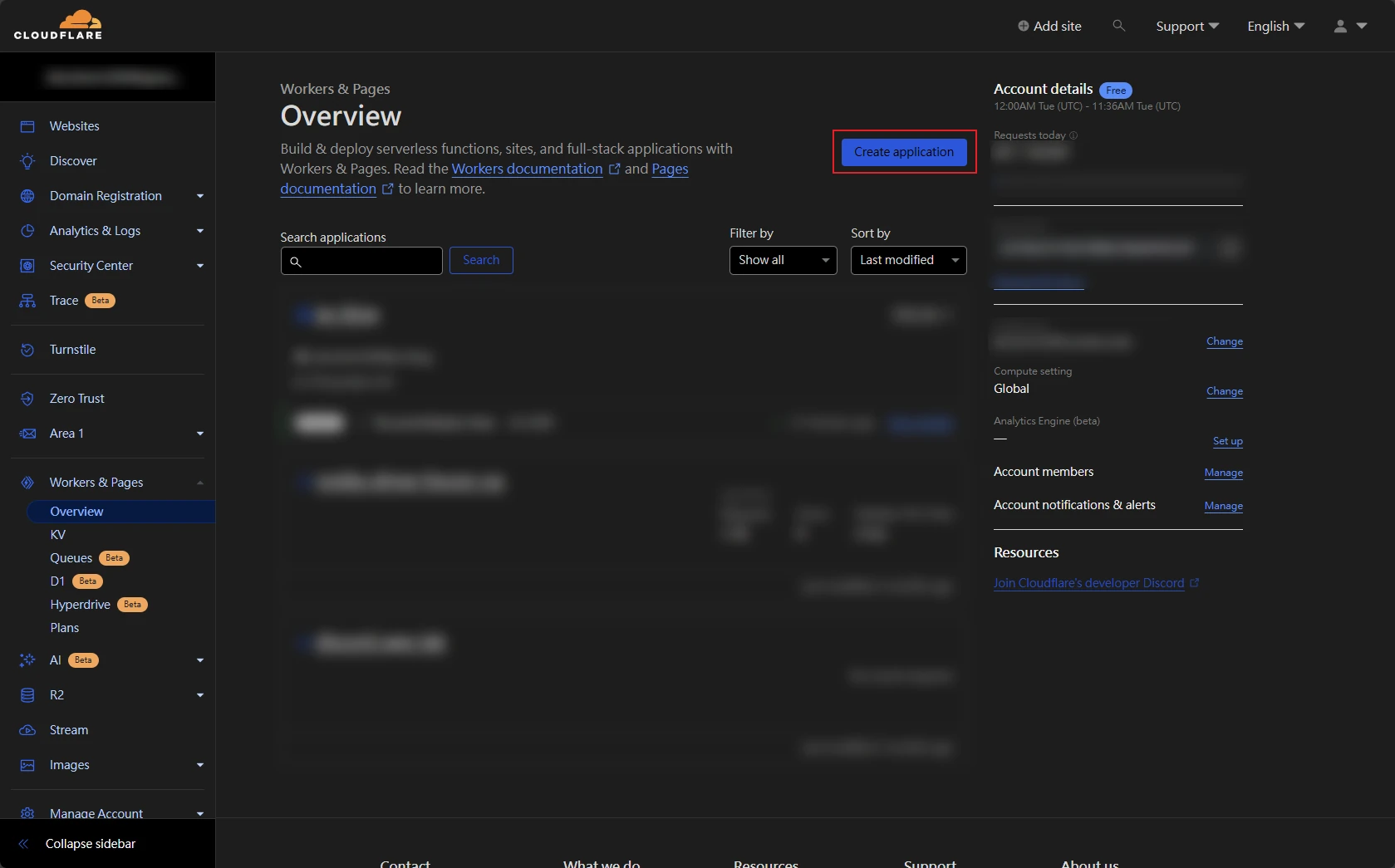Click the Create application button

coord(904,152)
